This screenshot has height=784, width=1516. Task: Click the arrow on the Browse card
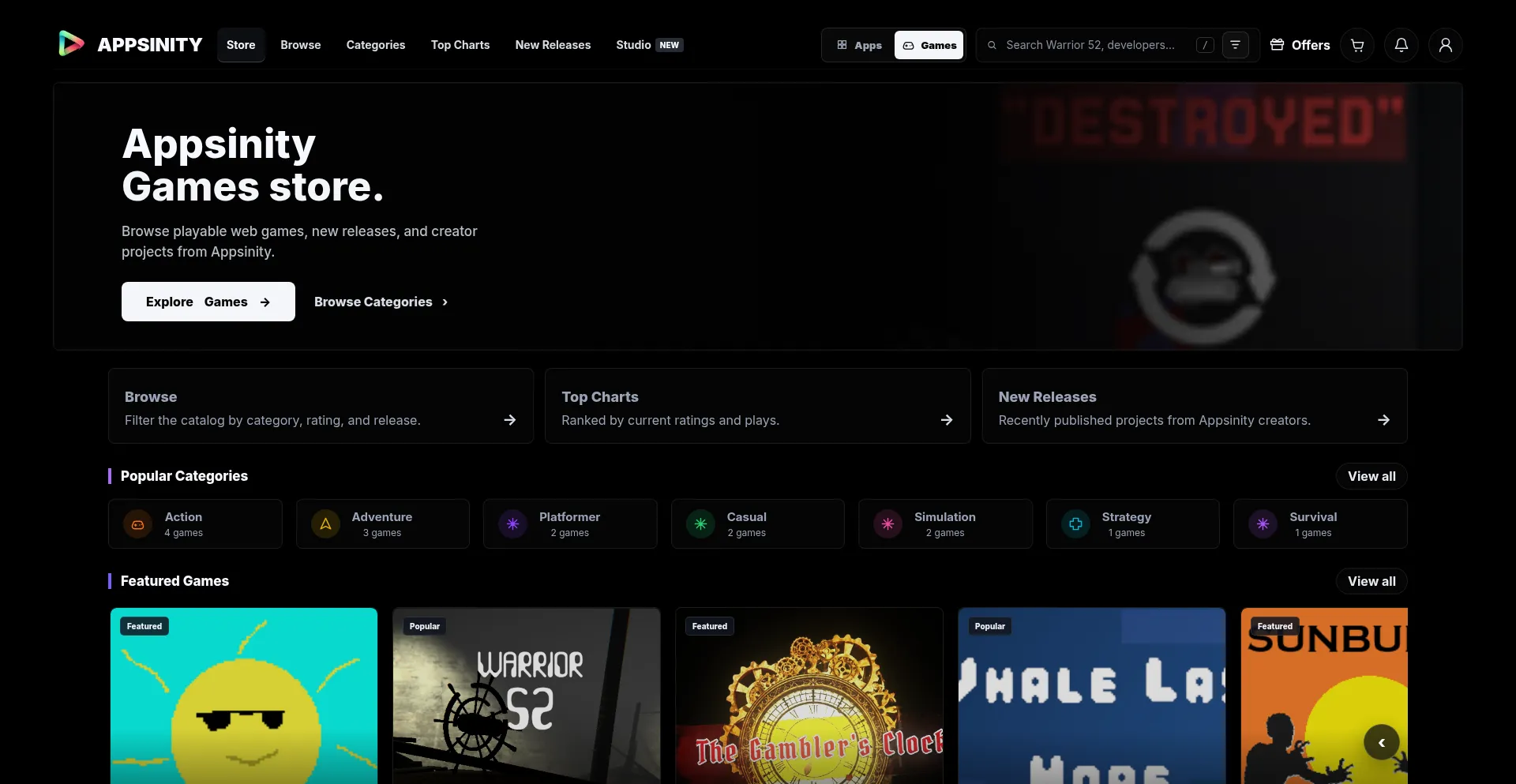[510, 420]
